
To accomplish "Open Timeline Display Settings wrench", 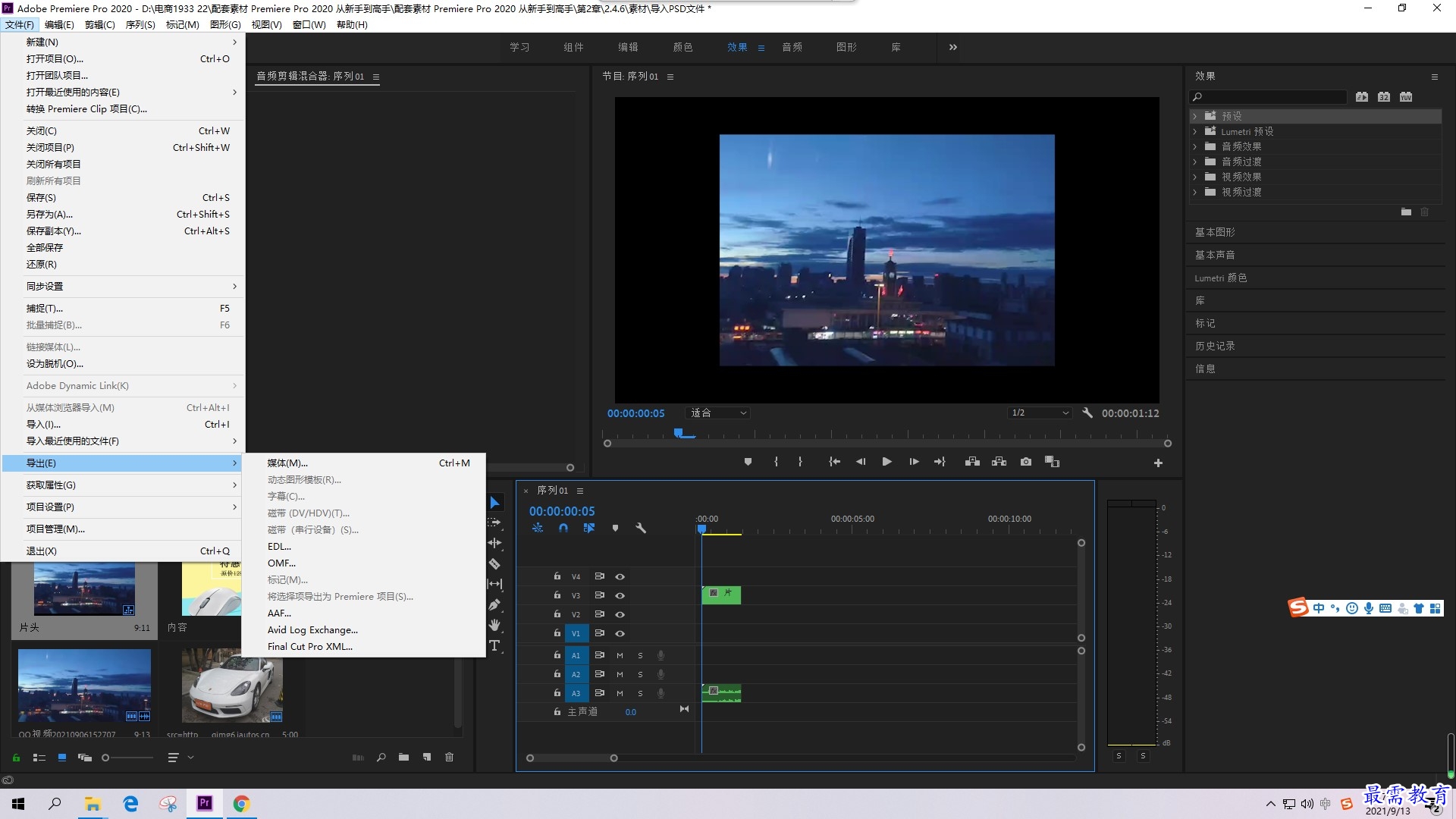I will pyautogui.click(x=641, y=528).
